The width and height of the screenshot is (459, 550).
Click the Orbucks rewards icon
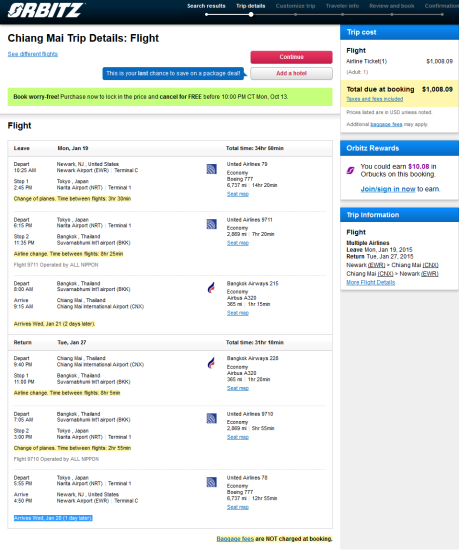coord(351,170)
